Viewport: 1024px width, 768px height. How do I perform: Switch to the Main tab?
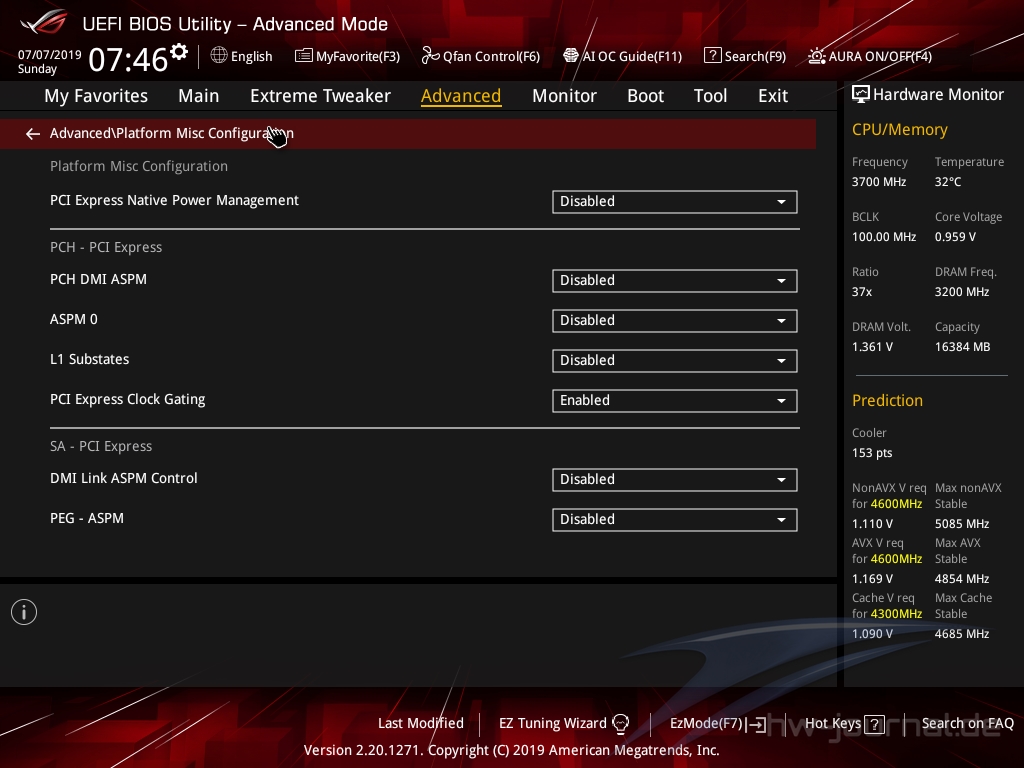(199, 96)
